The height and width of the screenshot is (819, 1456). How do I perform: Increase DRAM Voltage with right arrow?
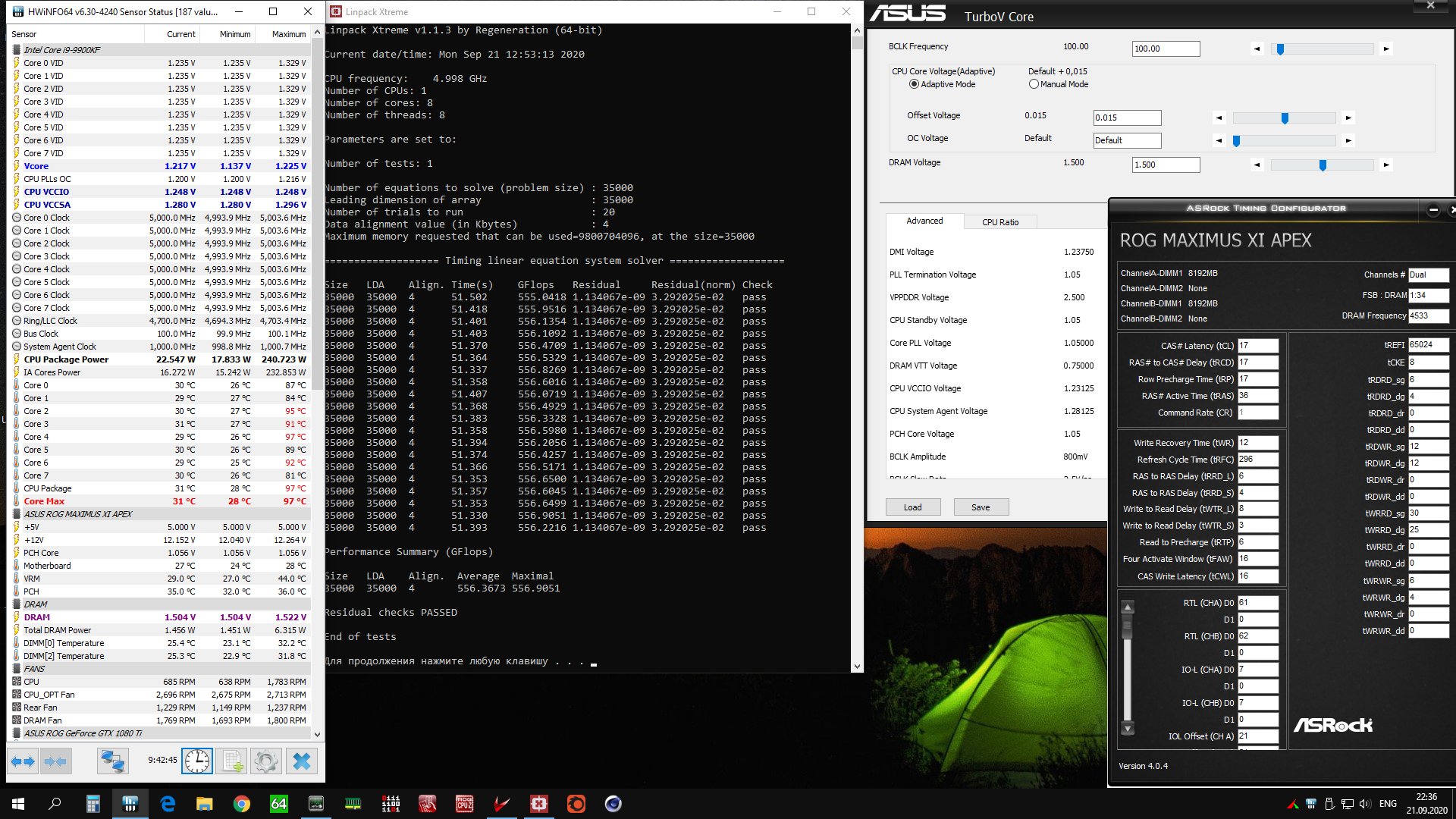click(x=1386, y=165)
